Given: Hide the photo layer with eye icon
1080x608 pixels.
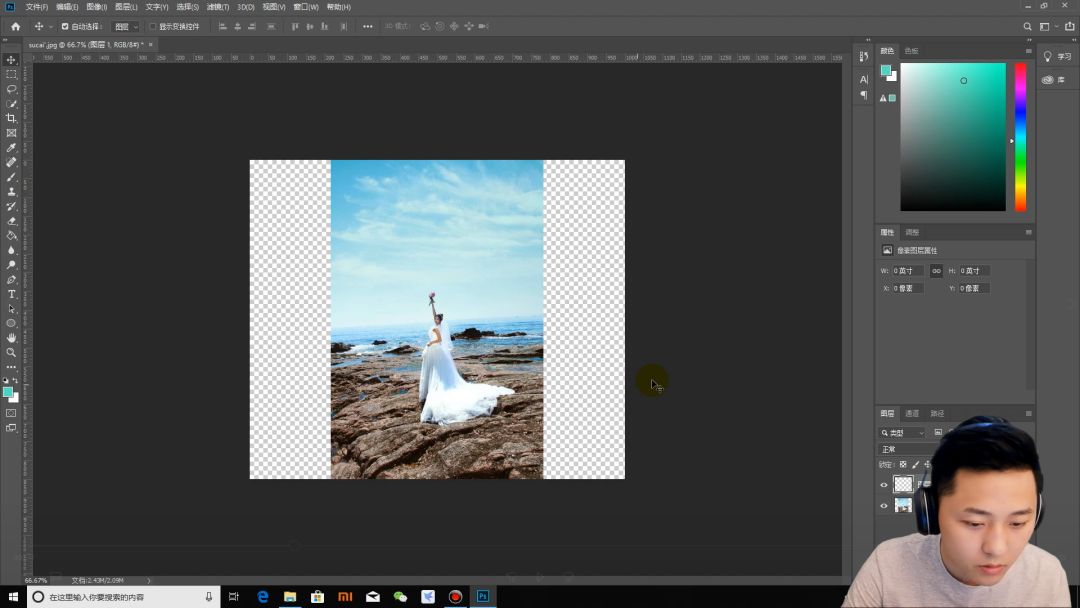Looking at the screenshot, I should [884, 505].
